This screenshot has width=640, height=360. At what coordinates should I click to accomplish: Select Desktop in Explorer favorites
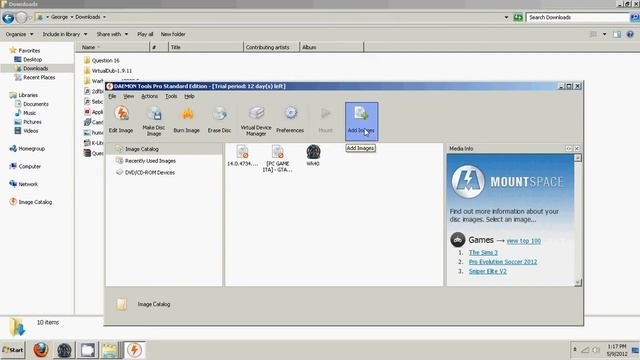pos(28,60)
